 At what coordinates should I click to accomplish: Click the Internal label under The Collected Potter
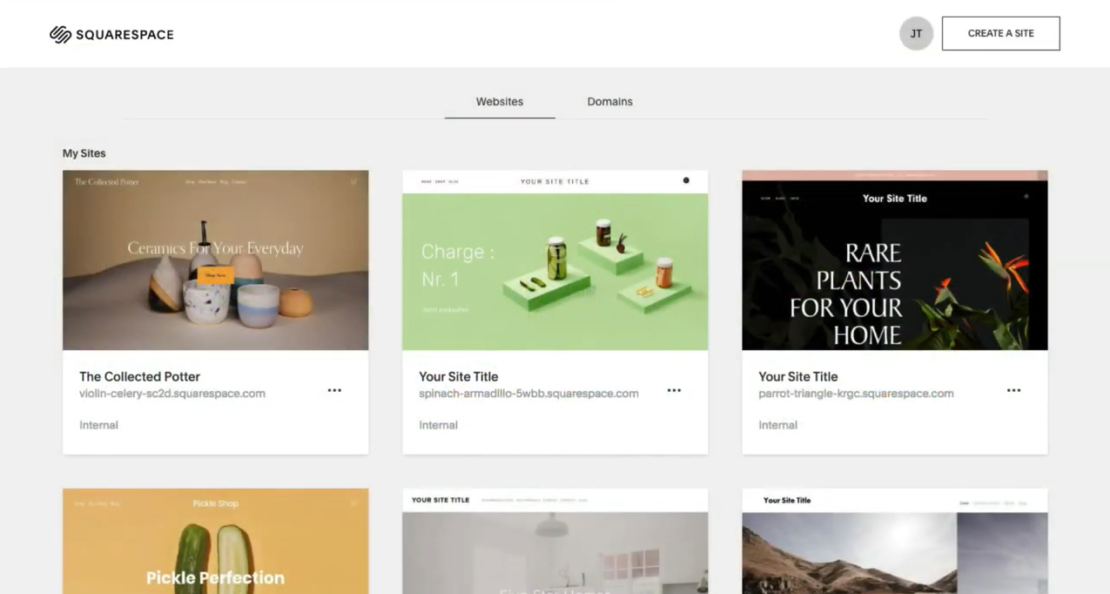(x=98, y=424)
